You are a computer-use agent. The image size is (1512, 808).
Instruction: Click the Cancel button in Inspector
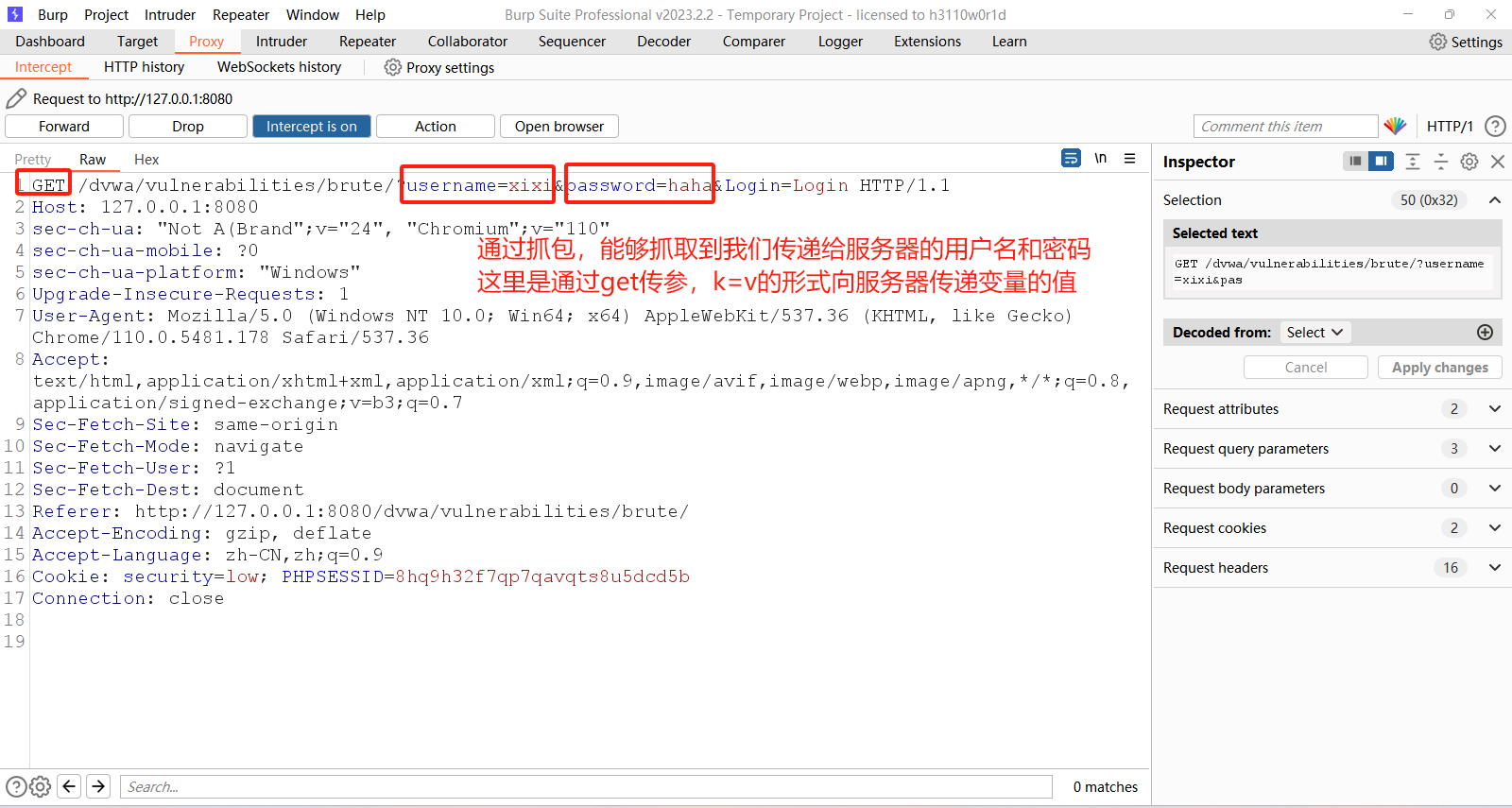(x=1306, y=368)
